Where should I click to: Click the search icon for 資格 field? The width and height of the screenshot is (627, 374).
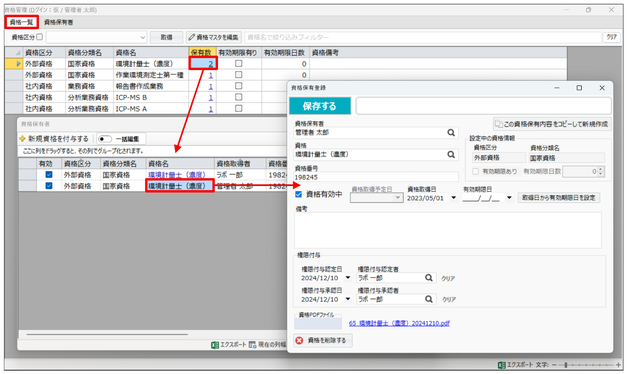click(451, 154)
